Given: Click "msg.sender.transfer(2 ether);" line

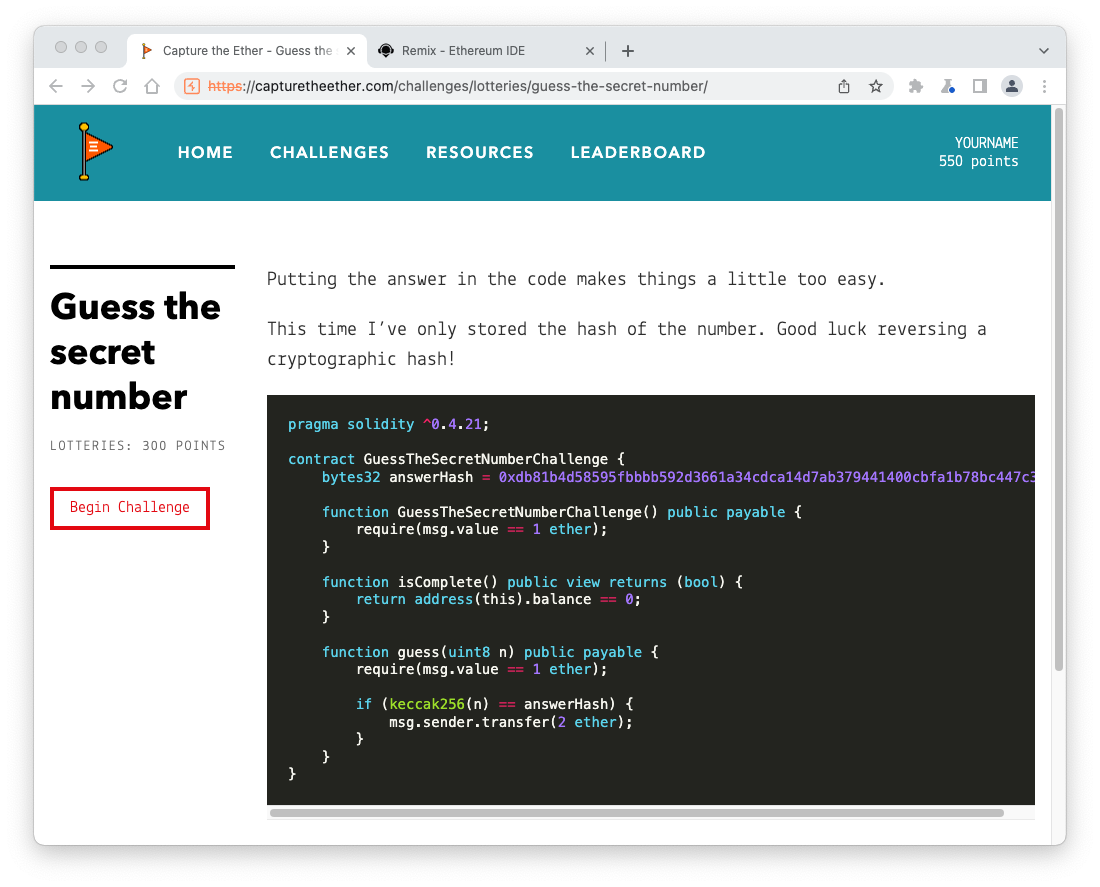Looking at the screenshot, I should click(511, 722).
